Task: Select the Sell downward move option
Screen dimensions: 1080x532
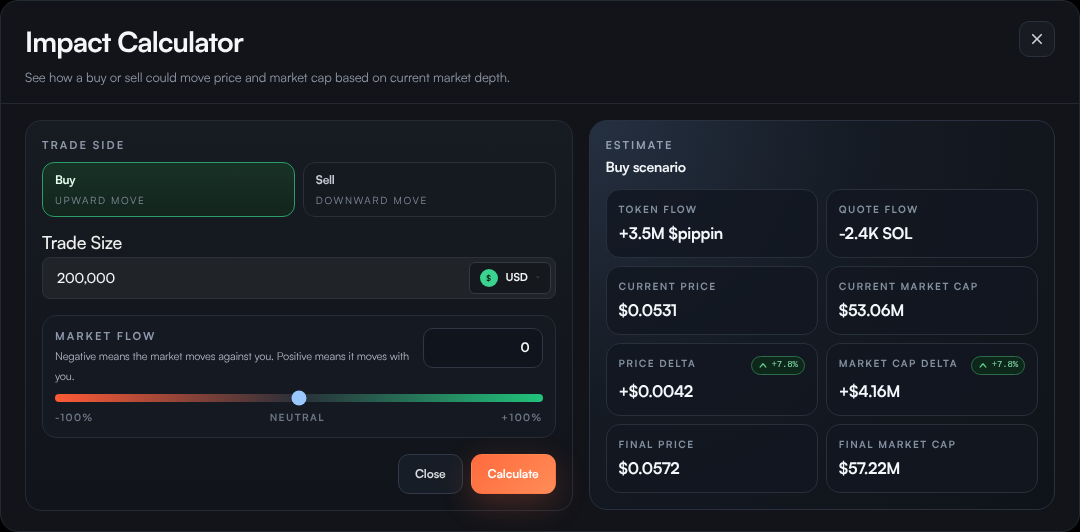Action: [x=429, y=189]
